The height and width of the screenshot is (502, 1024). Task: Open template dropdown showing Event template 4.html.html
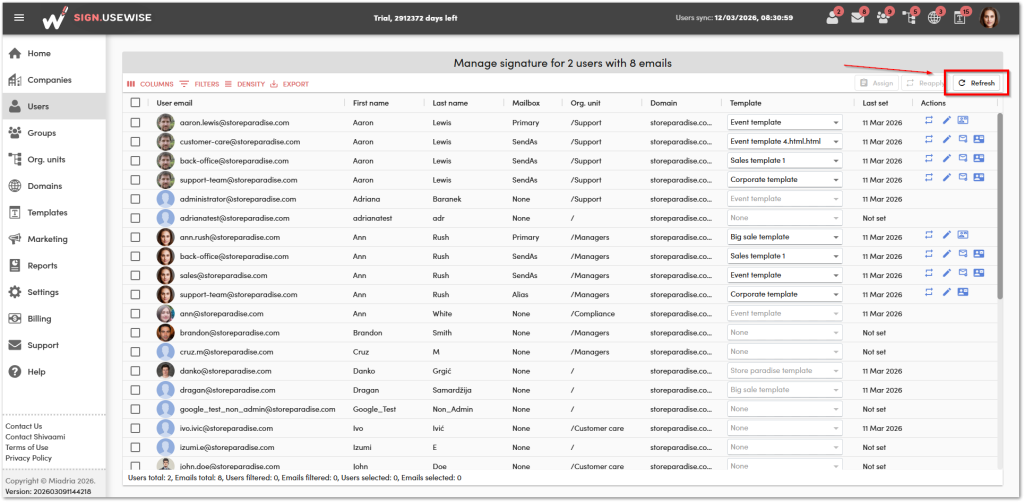(x=784, y=141)
